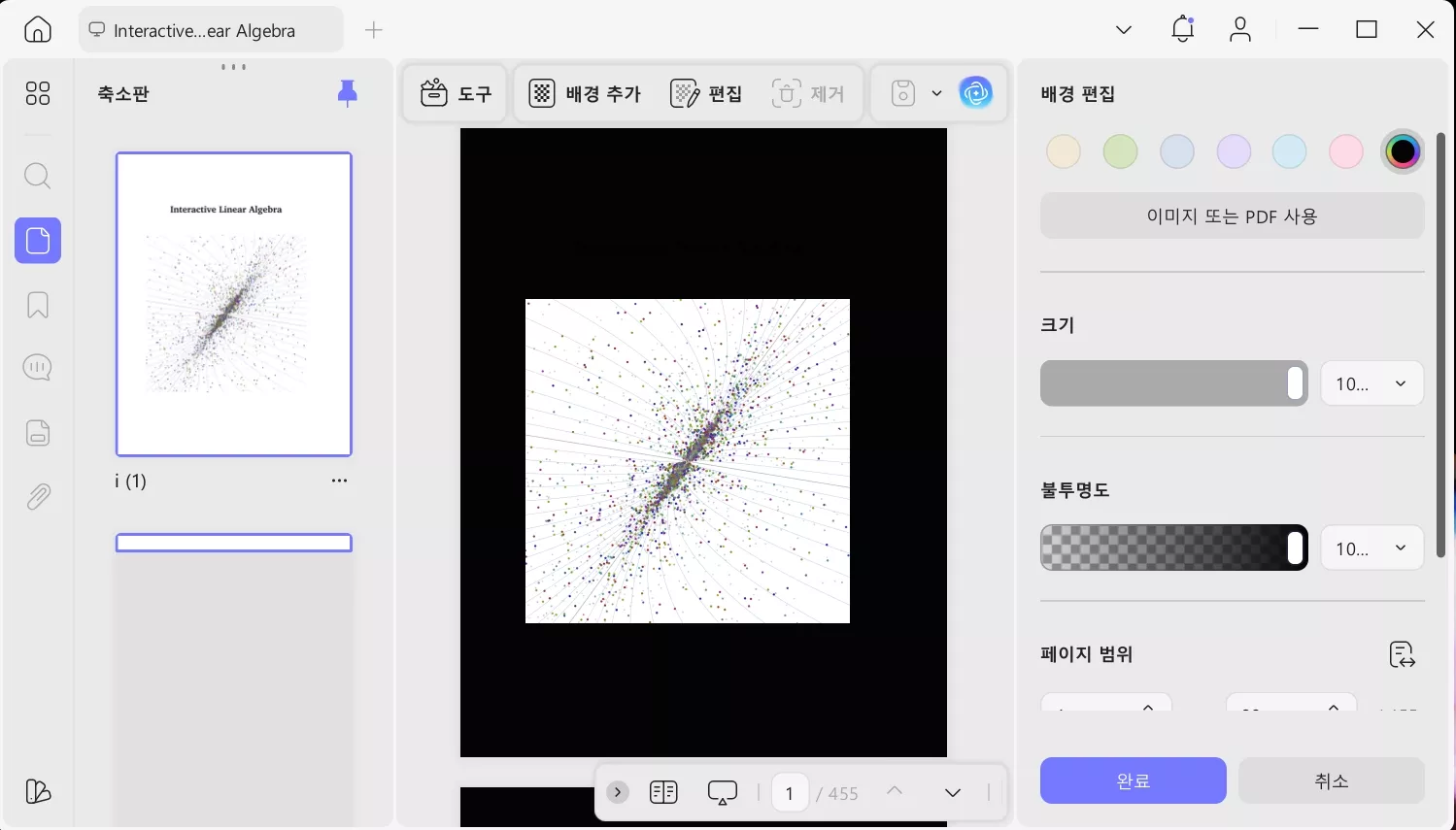Select the pink background color swatch
This screenshot has width=1456, height=830.
[x=1345, y=150]
